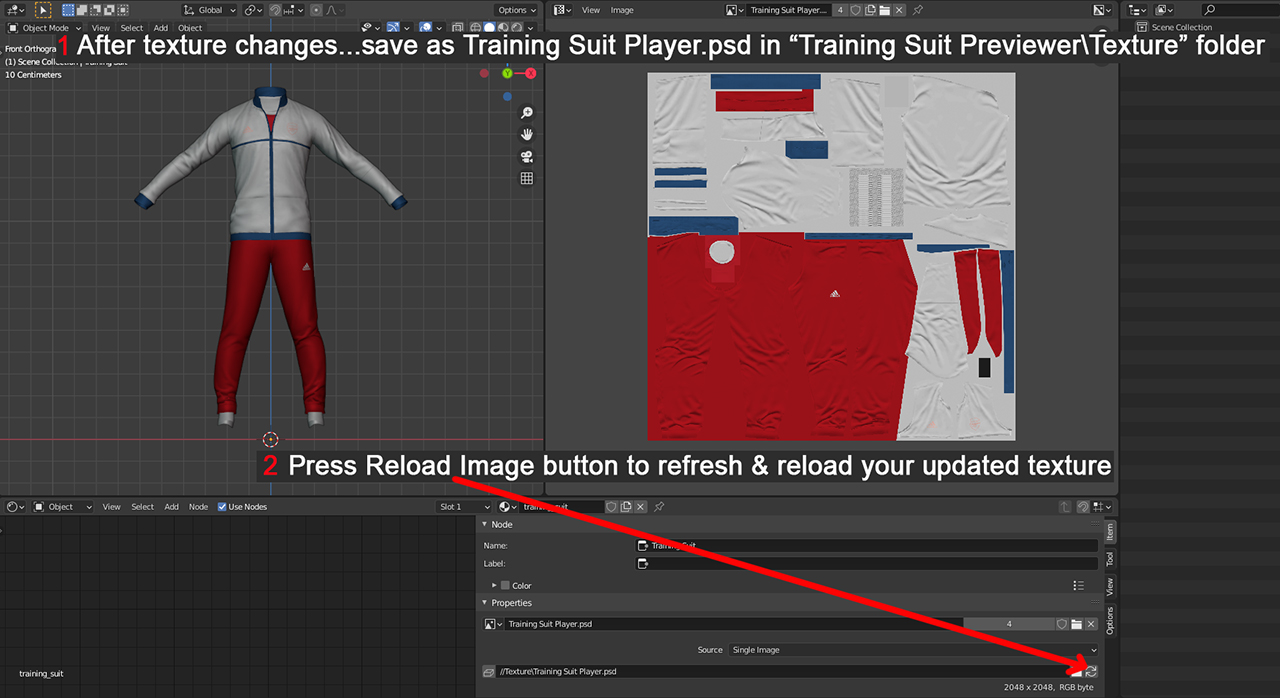Open the Global transform orientation dropdown
This screenshot has width=1280, height=698.
[210, 10]
